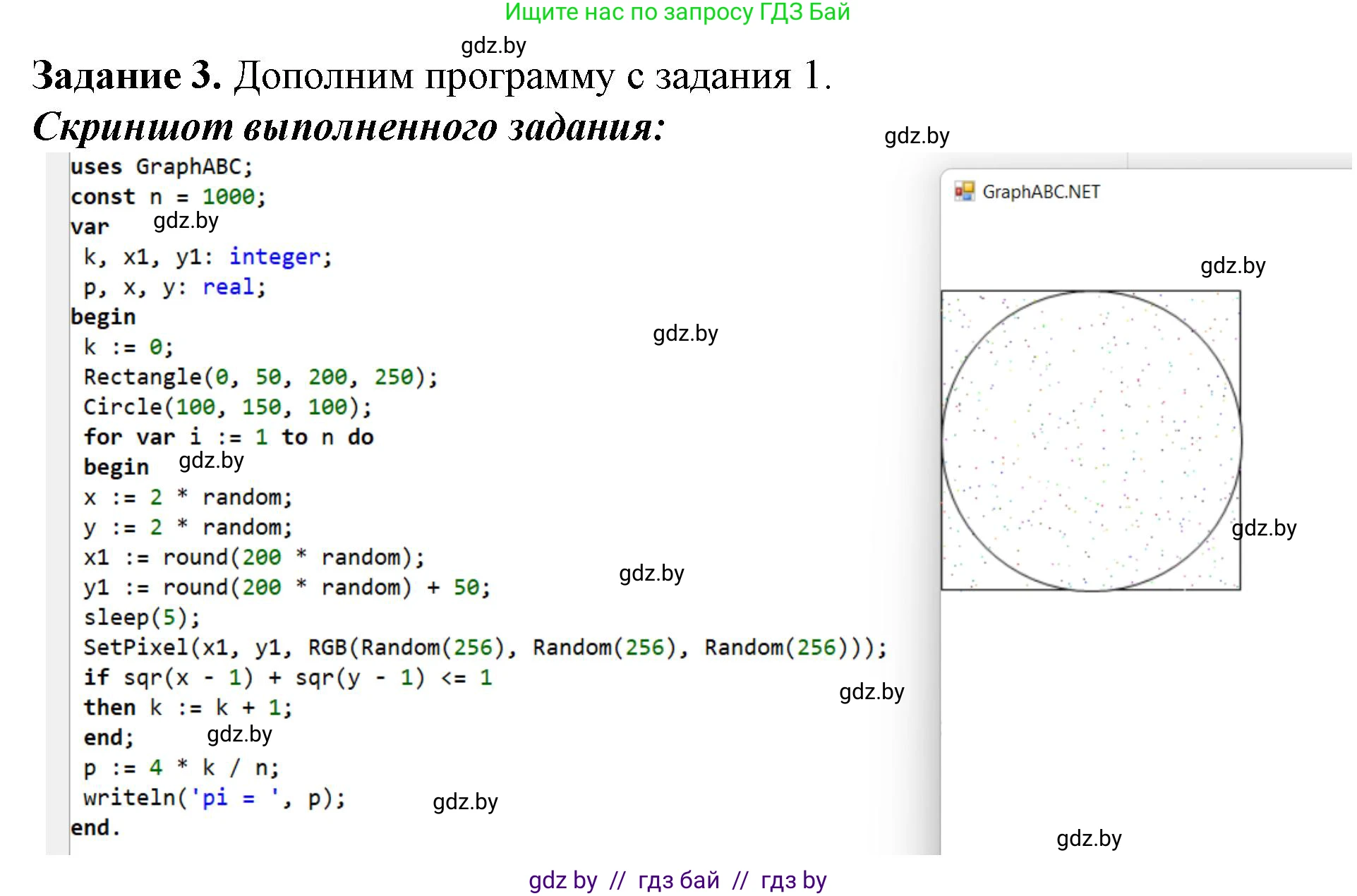
Task: Click the 'integer' keyword in variable declaration
Action: click(275, 257)
